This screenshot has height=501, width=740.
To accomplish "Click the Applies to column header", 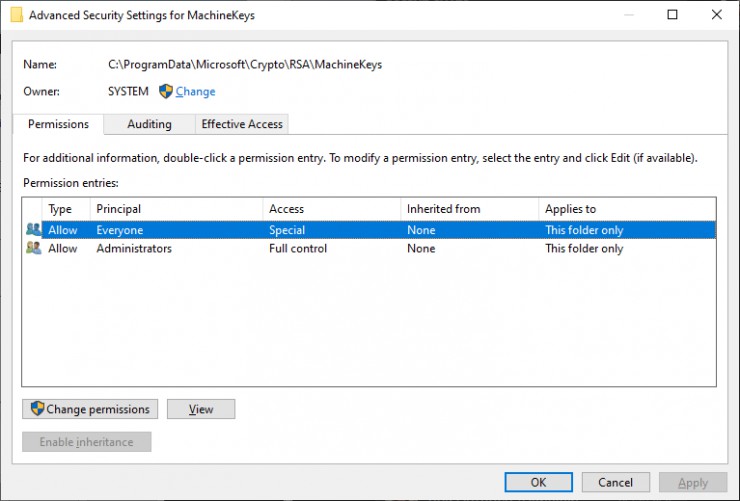I will [x=627, y=209].
